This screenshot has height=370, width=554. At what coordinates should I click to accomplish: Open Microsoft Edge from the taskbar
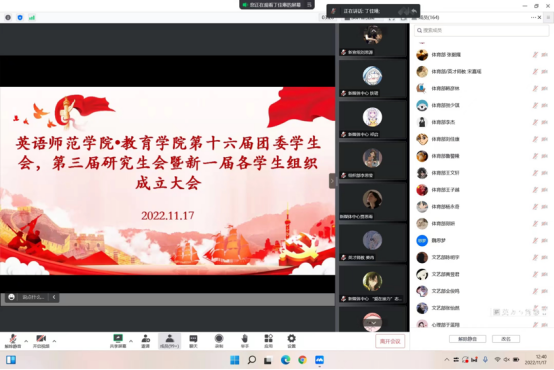point(285,360)
